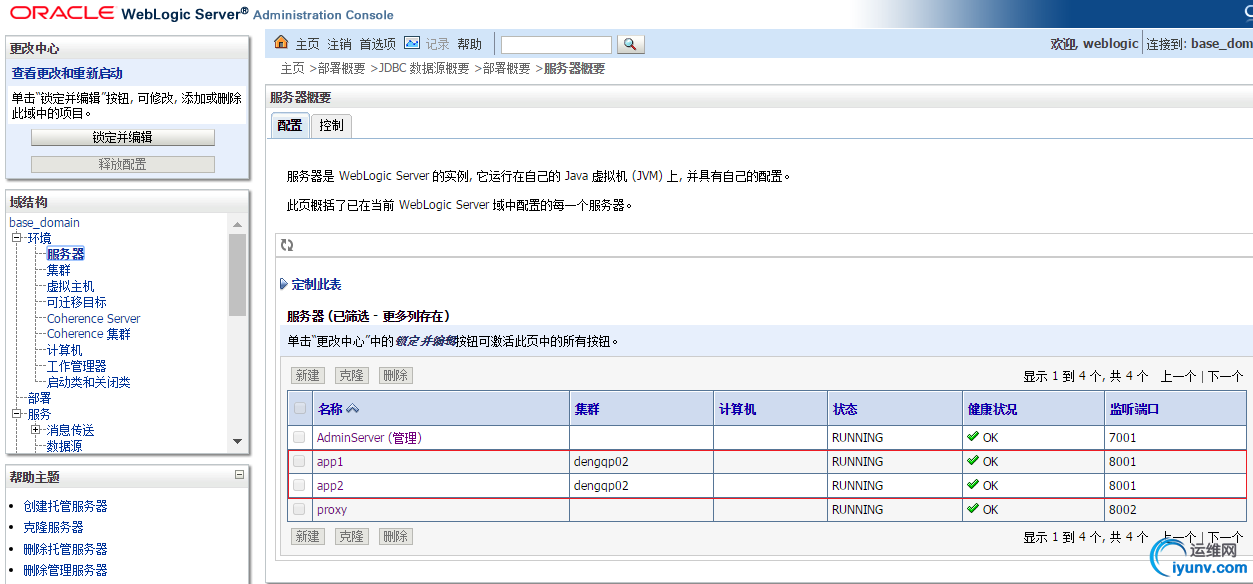This screenshot has width=1253, height=584.
Task: Select 工作管理器 in the domain tree
Action: 77,366
